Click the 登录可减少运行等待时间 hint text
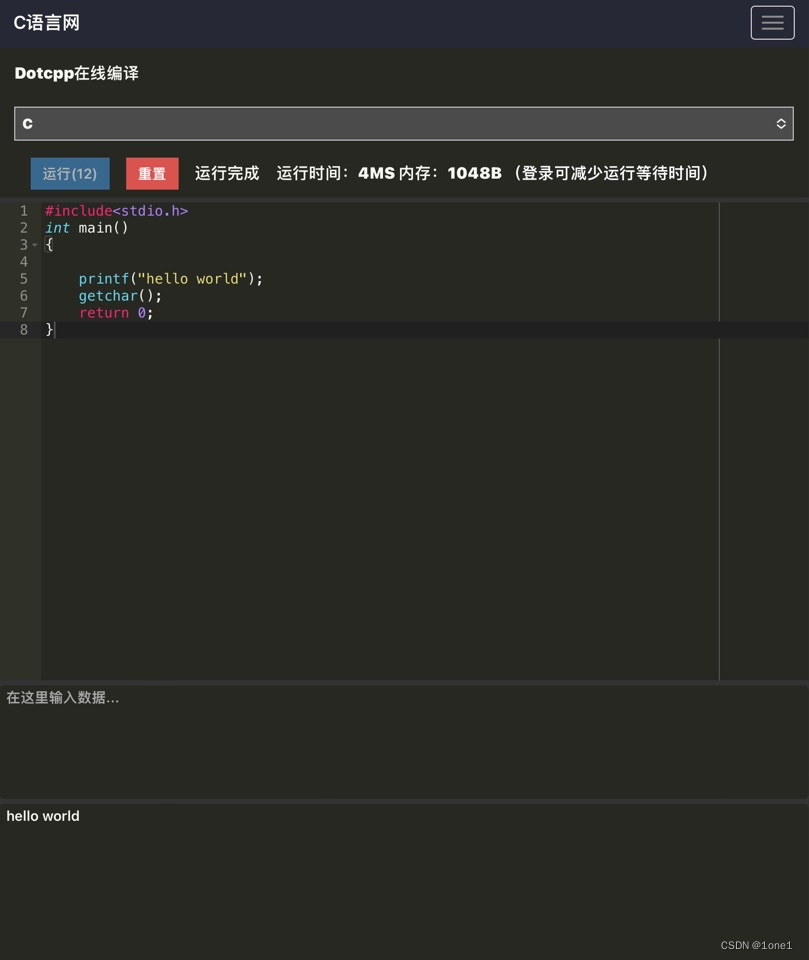 (611, 173)
